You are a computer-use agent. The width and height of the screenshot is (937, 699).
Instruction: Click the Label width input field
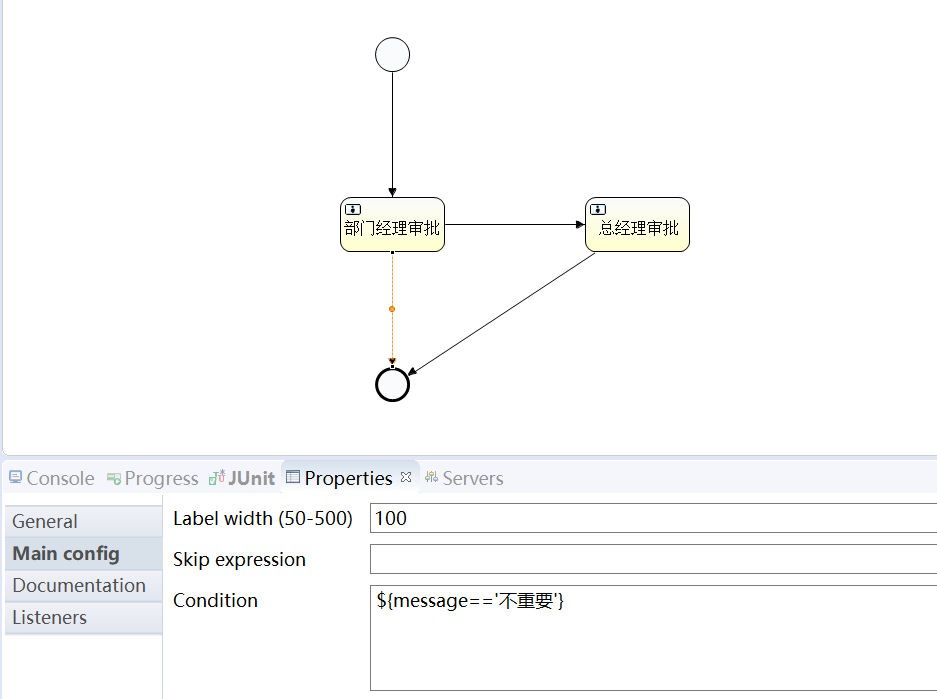[653, 518]
